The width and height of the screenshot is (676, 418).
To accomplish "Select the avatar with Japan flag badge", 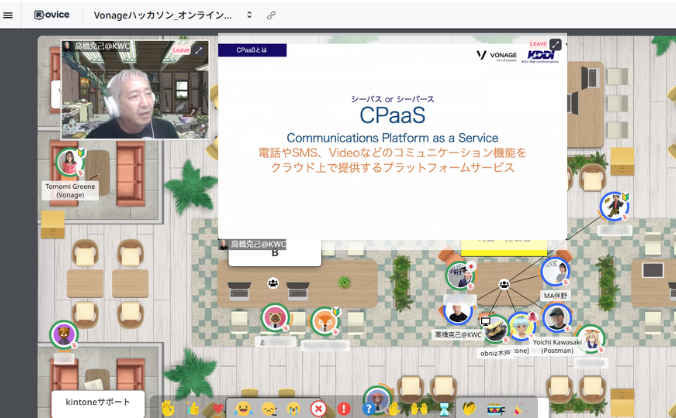I will pos(459,275).
